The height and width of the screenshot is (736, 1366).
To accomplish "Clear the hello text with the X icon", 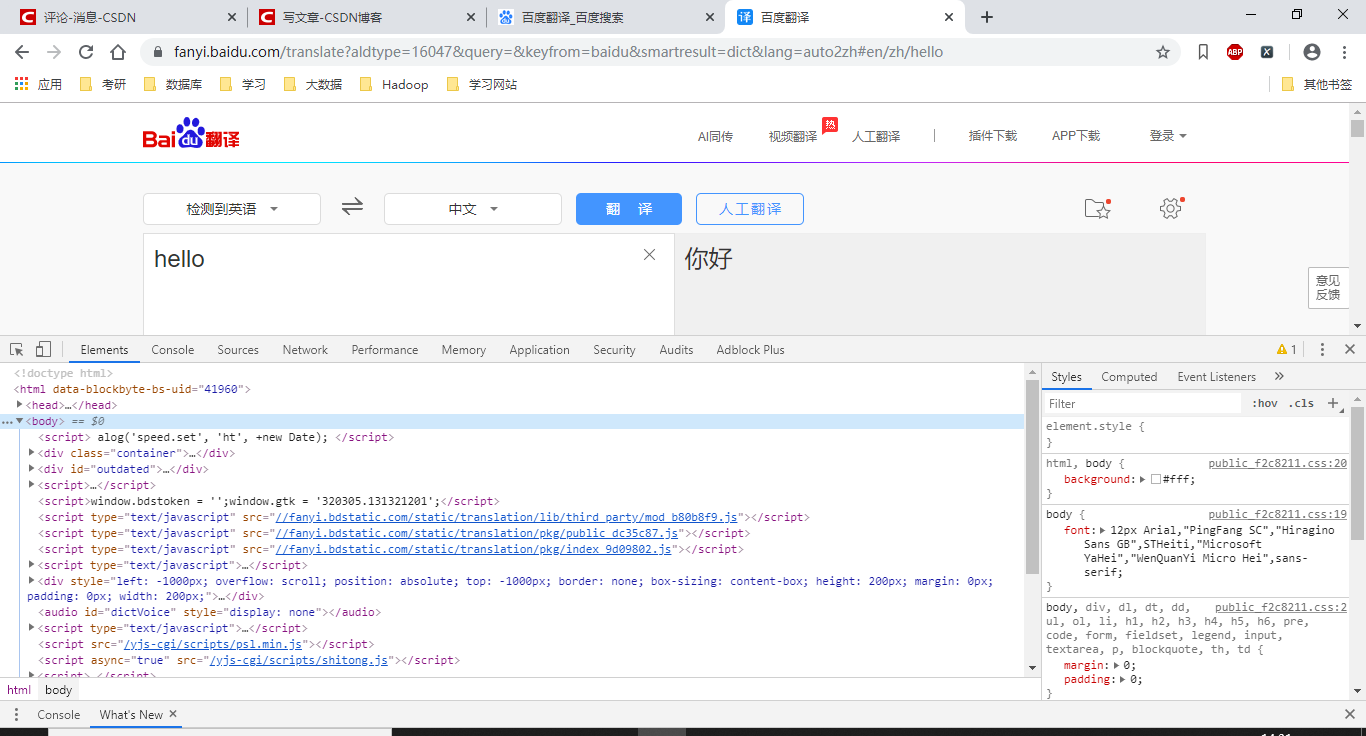I will (x=650, y=255).
